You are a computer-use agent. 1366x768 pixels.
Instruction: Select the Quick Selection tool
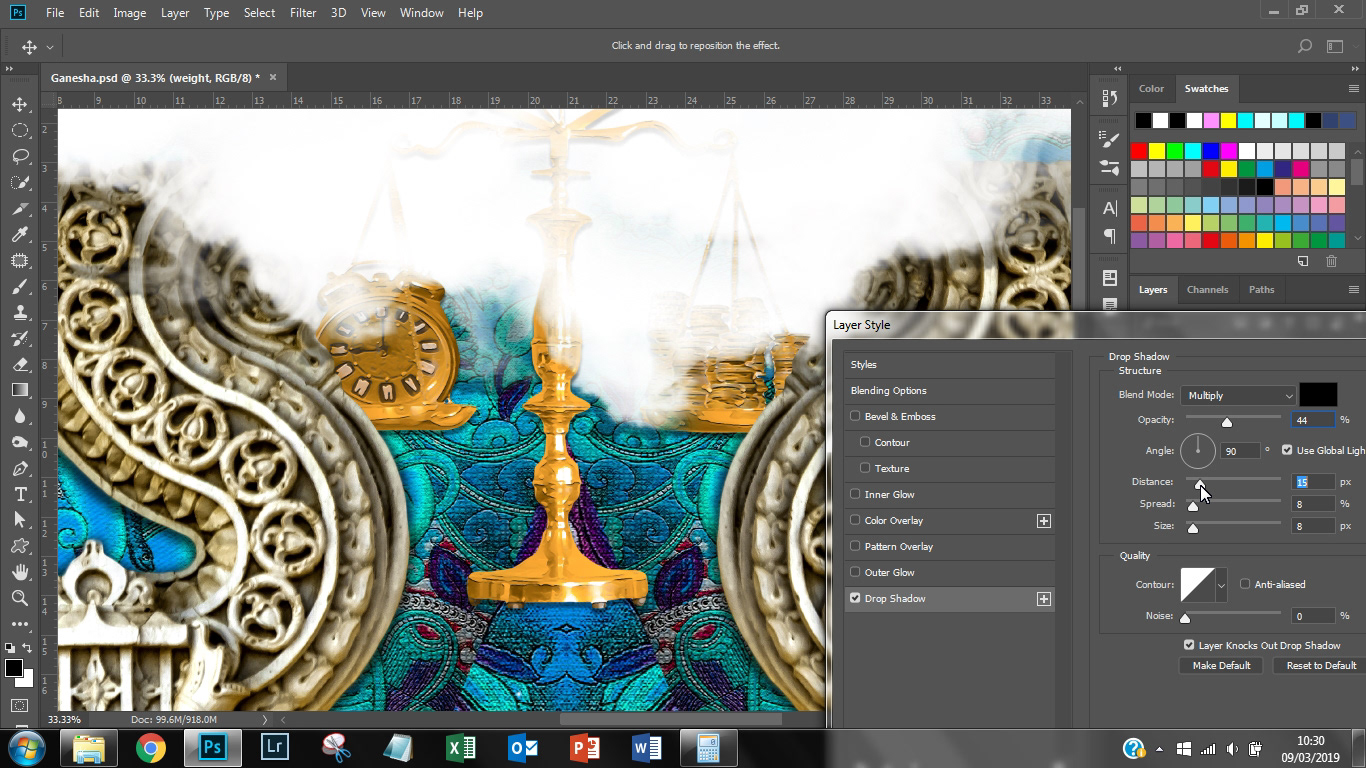(x=20, y=183)
